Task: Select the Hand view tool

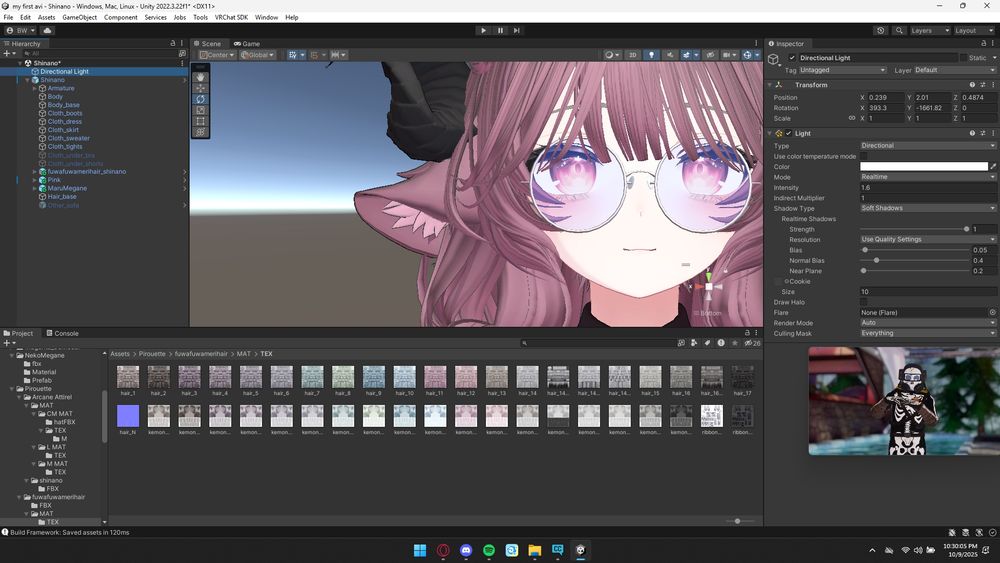Action: tap(200, 77)
